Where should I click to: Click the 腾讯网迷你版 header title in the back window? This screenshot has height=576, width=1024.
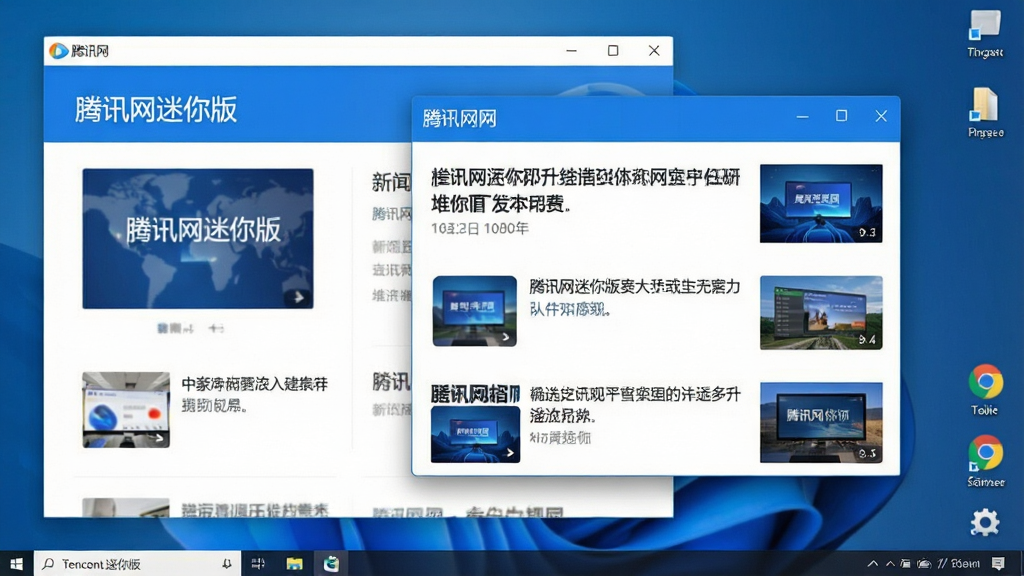pos(155,109)
